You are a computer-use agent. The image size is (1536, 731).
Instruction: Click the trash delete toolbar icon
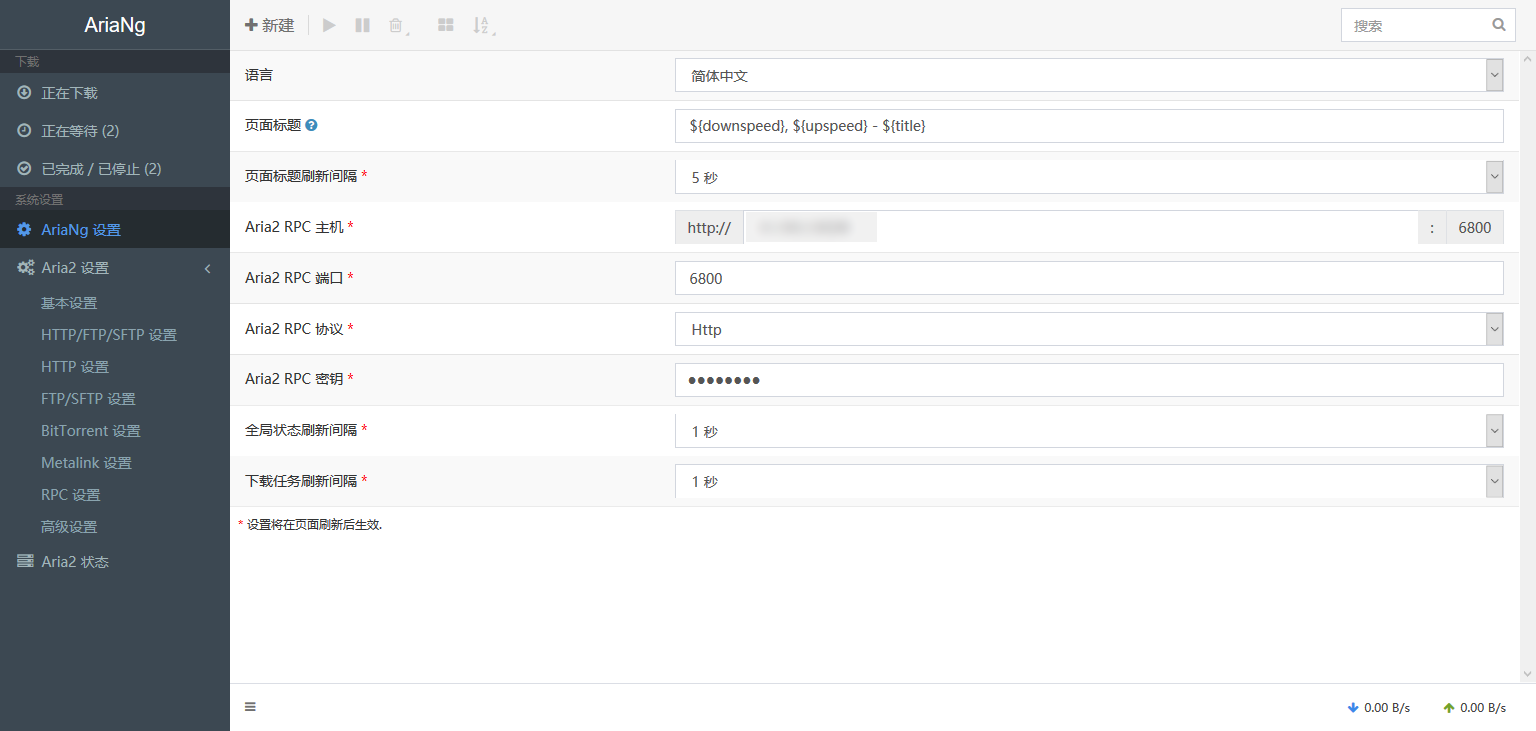point(396,25)
